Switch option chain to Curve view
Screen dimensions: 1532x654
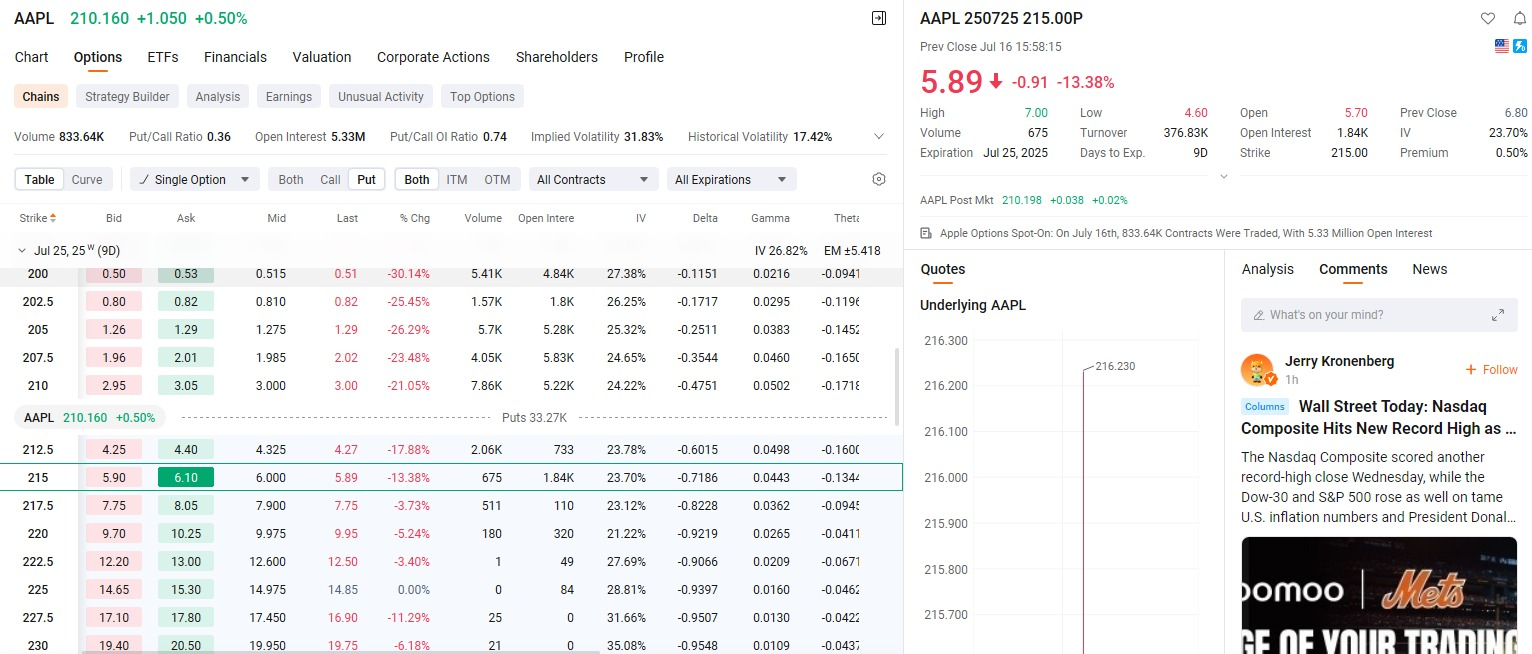tap(87, 180)
